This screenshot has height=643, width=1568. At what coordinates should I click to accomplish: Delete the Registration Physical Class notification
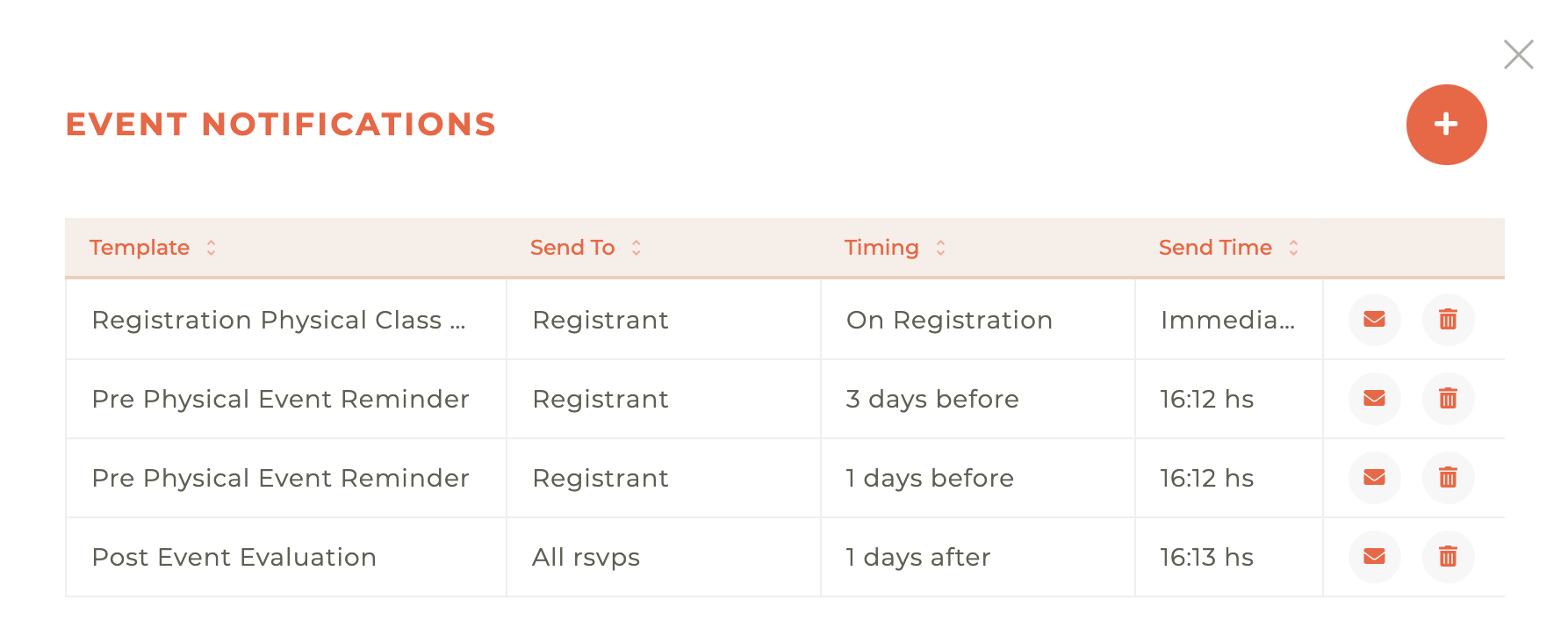[x=1448, y=320]
